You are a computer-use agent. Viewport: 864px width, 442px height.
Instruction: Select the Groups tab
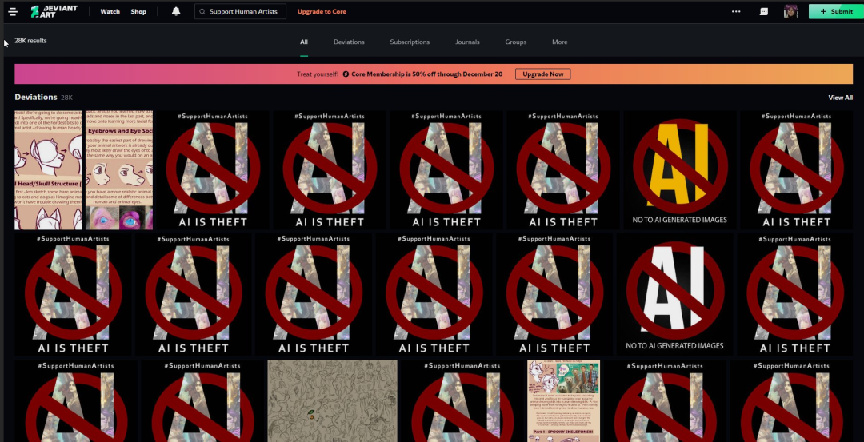pyautogui.click(x=516, y=42)
